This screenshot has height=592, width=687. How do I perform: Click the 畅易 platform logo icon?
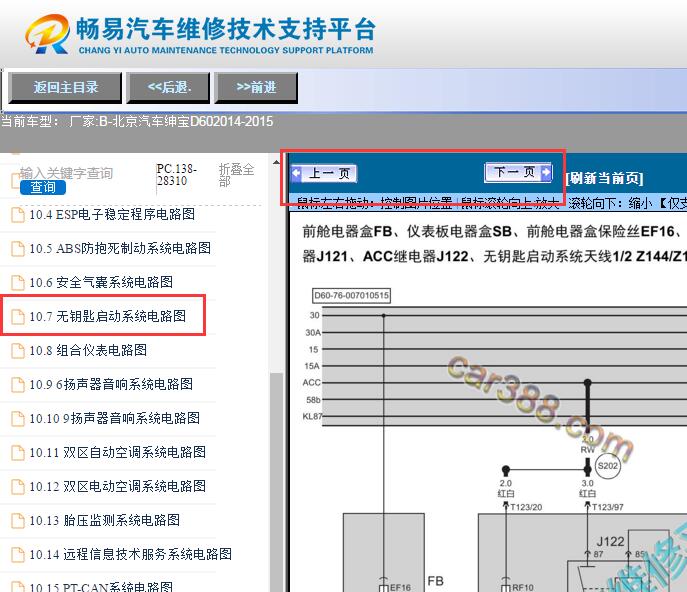pos(47,34)
